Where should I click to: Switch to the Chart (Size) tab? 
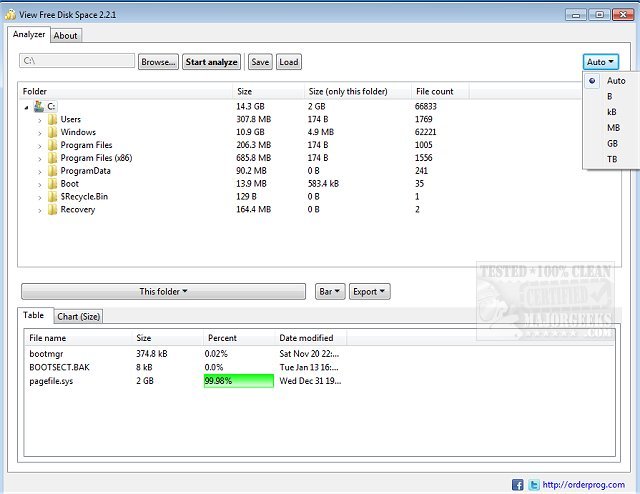[x=78, y=316]
